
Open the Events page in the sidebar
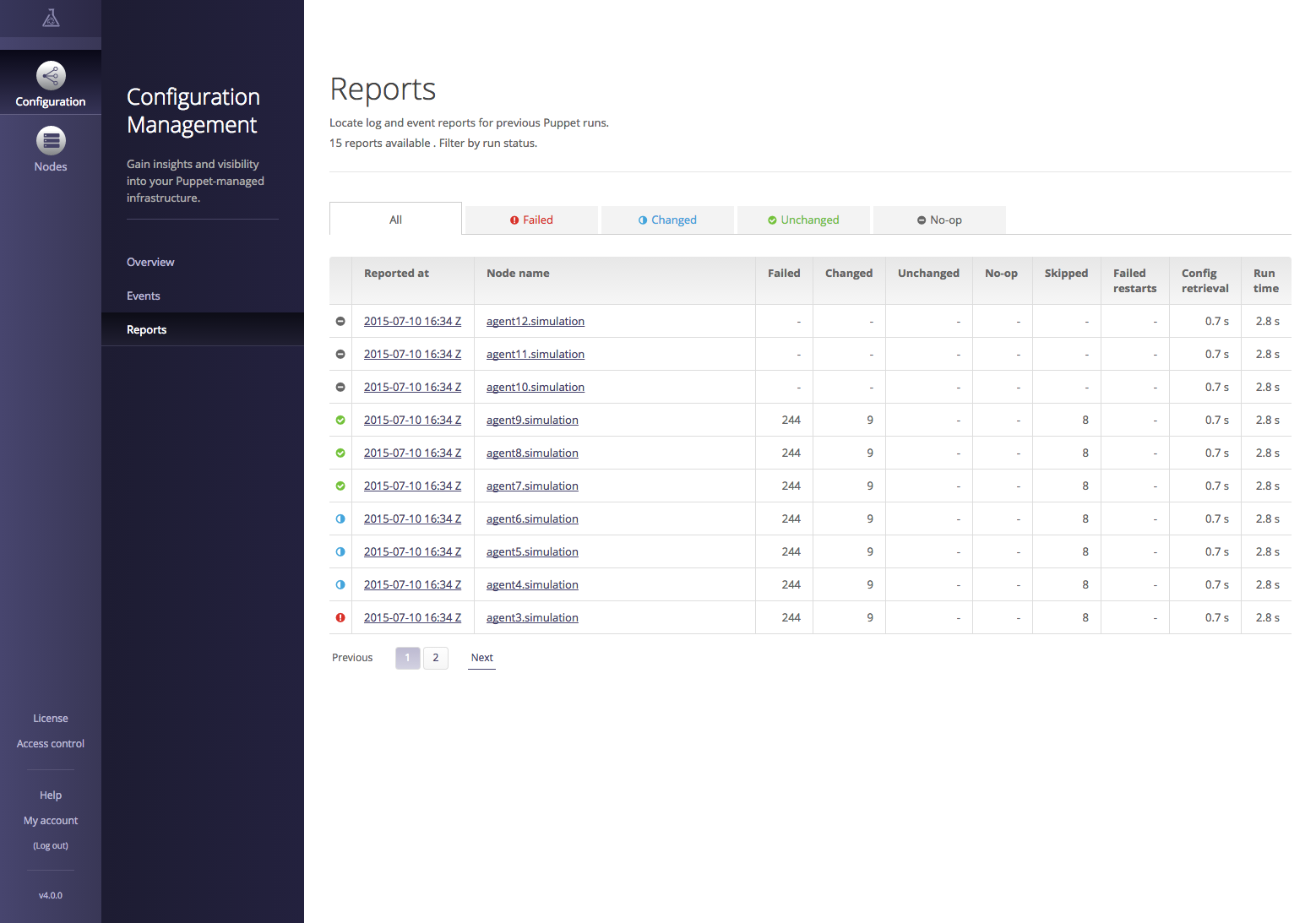[x=143, y=296]
